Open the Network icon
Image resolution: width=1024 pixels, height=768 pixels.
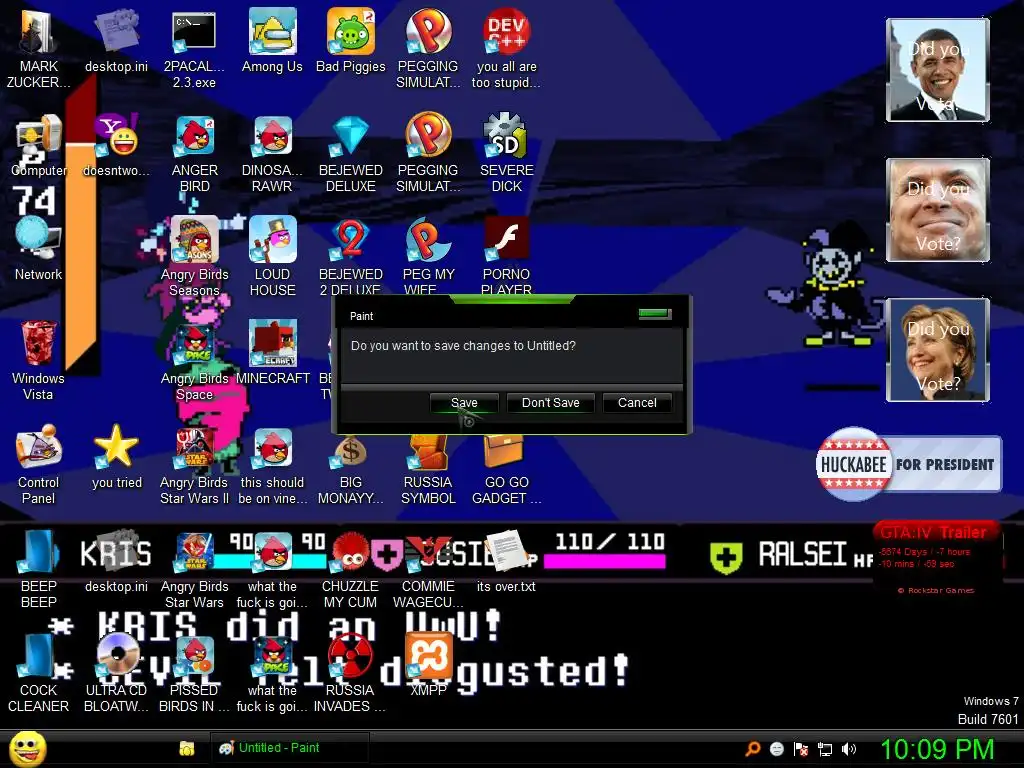(x=39, y=248)
